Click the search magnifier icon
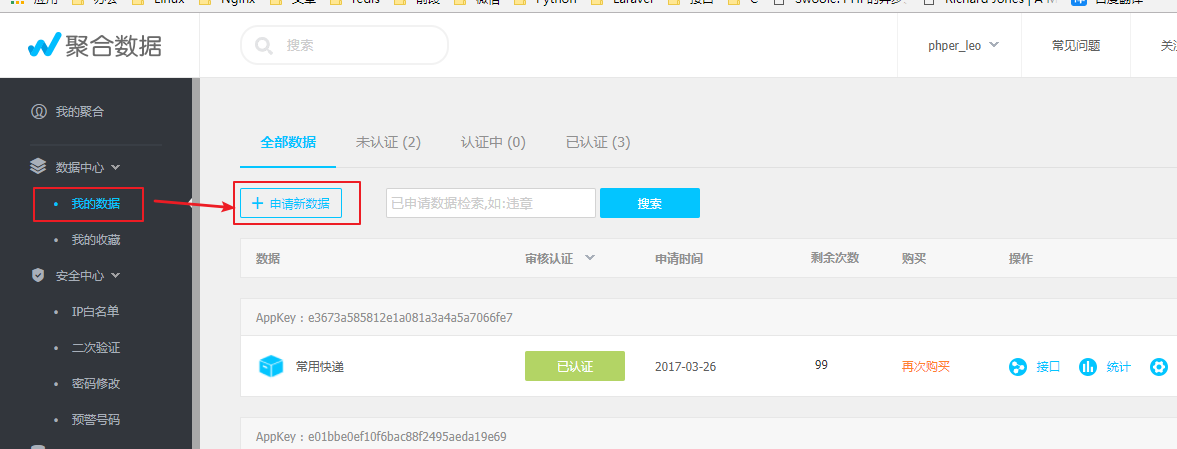Viewport: 1177px width, 449px height. (x=264, y=45)
